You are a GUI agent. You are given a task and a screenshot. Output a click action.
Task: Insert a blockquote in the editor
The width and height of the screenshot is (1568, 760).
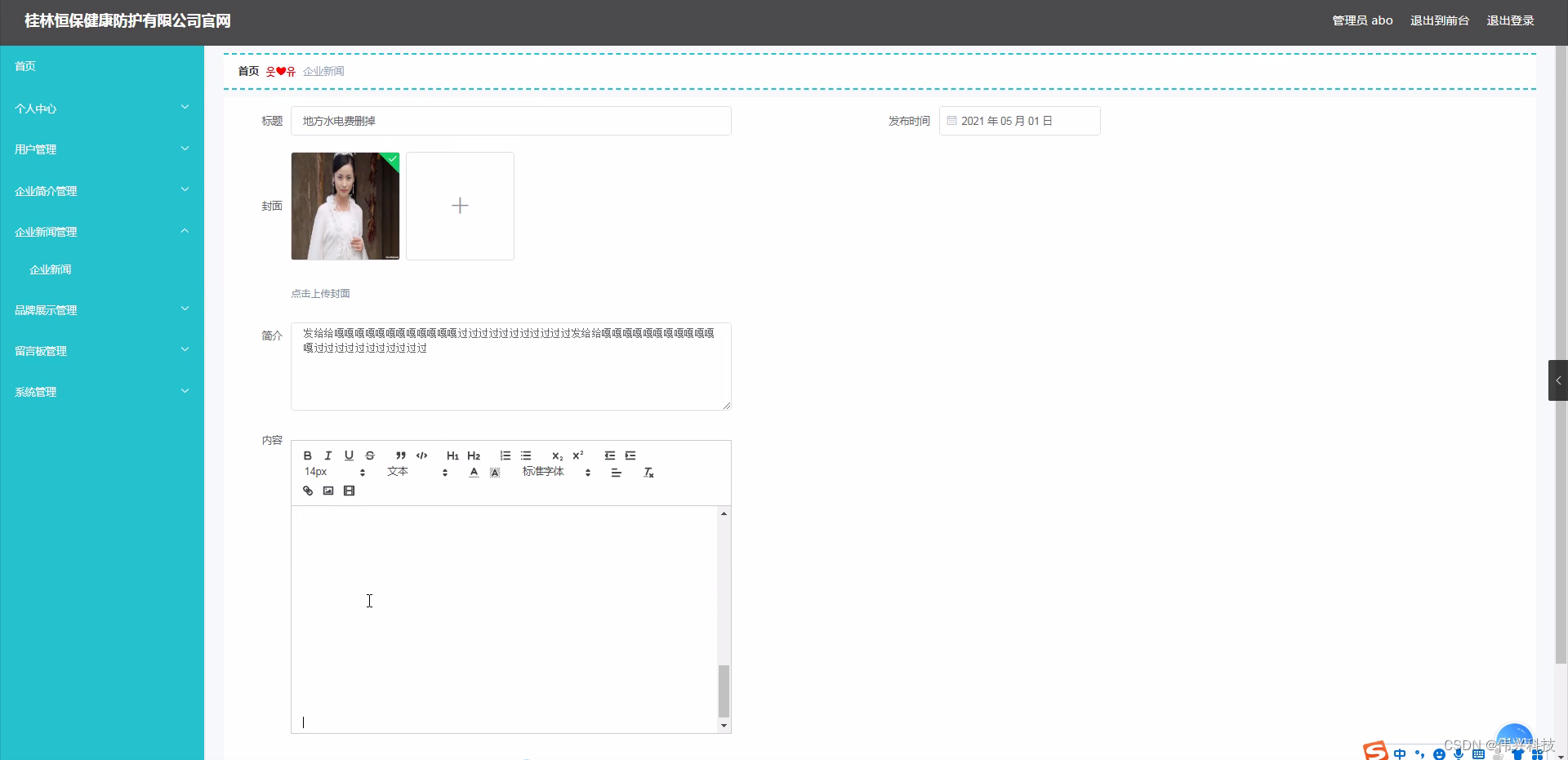pyautogui.click(x=400, y=456)
